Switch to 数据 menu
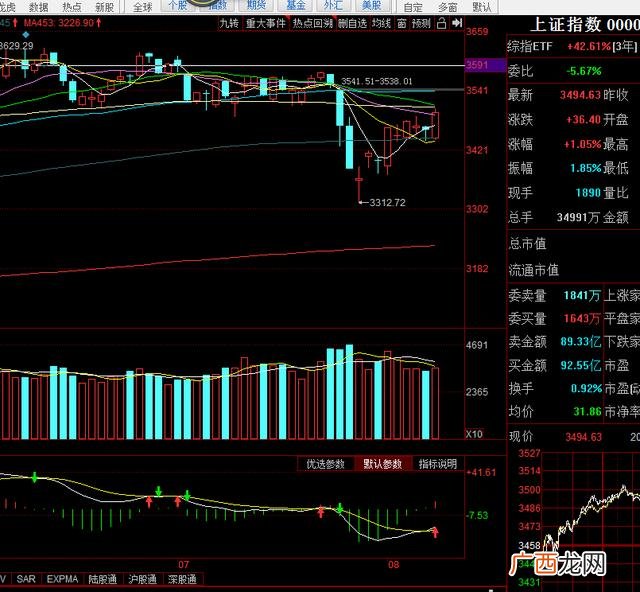The height and width of the screenshot is (592, 640). tap(39, 7)
